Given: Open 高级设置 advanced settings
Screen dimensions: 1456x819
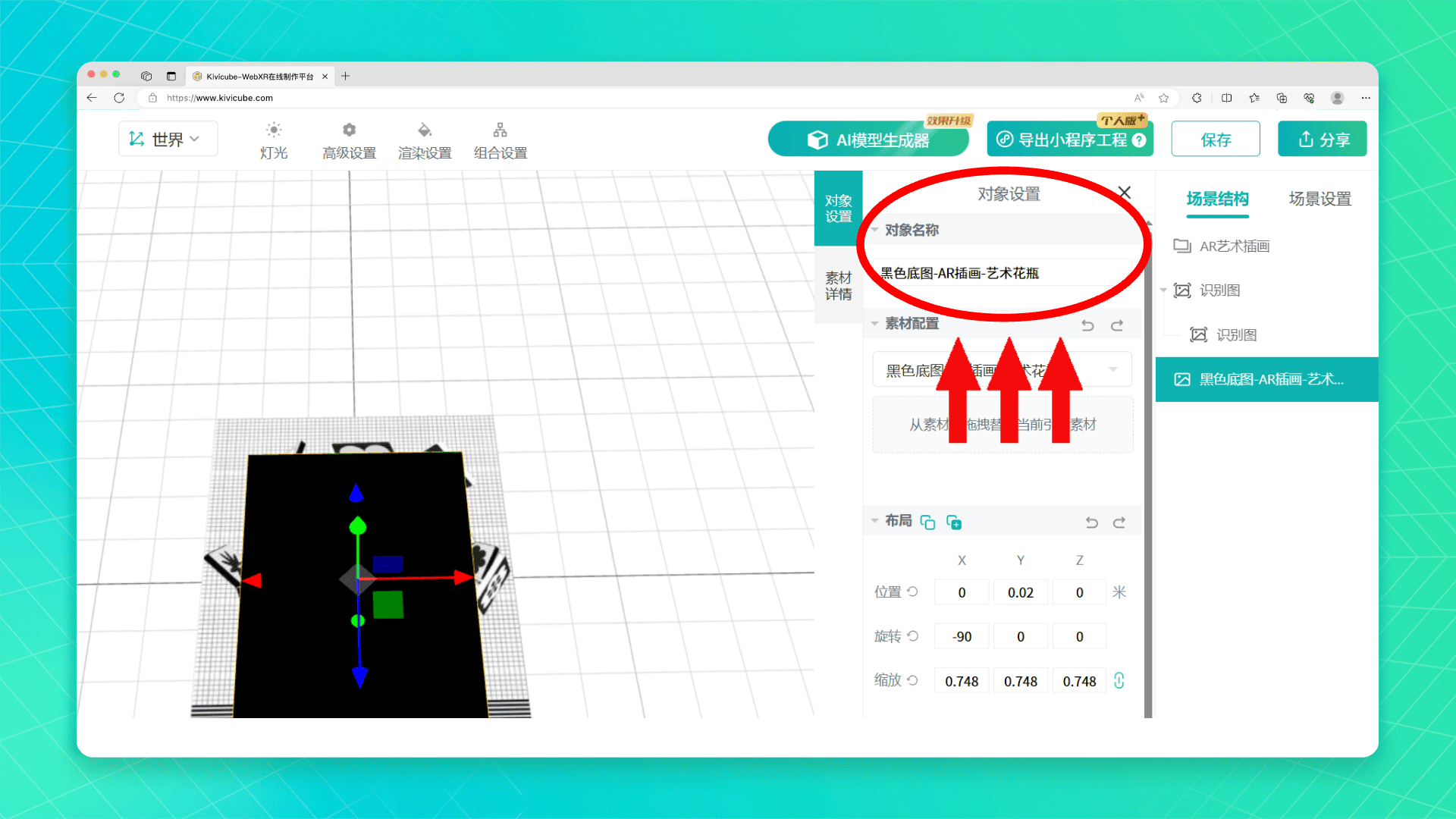Looking at the screenshot, I should [x=349, y=140].
